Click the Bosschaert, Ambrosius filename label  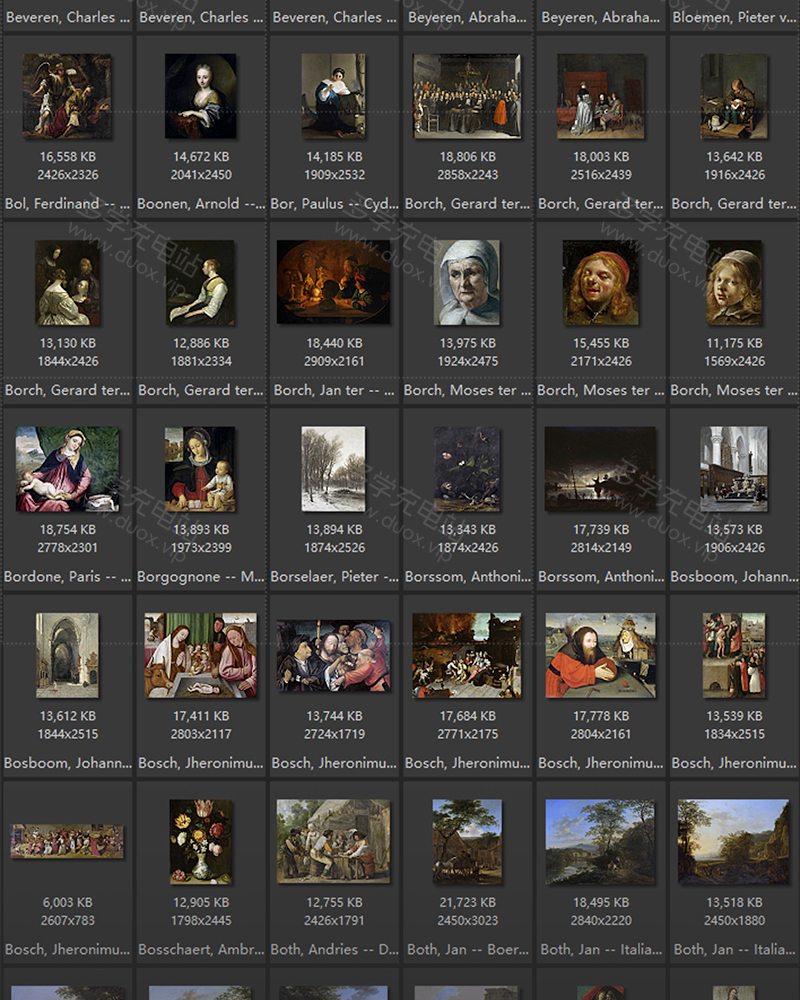pyautogui.click(x=201, y=949)
